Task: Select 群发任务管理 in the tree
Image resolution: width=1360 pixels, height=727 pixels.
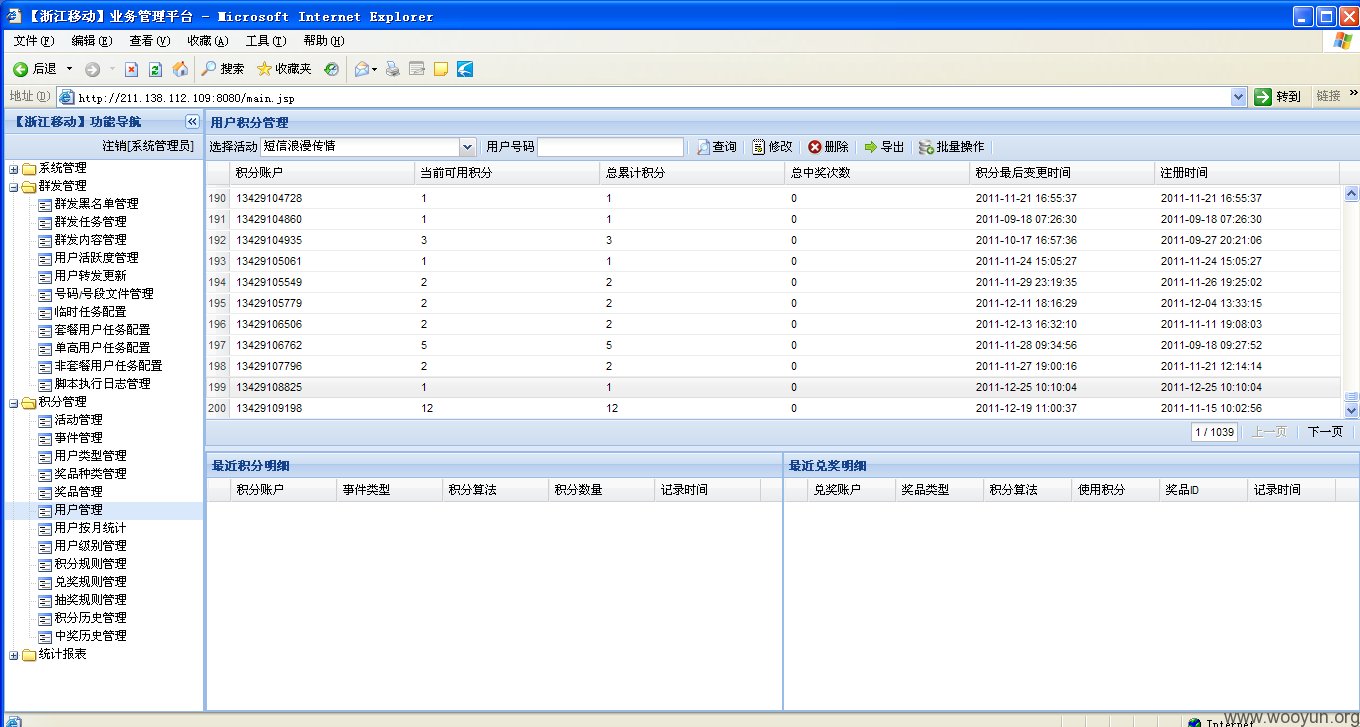Action: (x=90, y=222)
